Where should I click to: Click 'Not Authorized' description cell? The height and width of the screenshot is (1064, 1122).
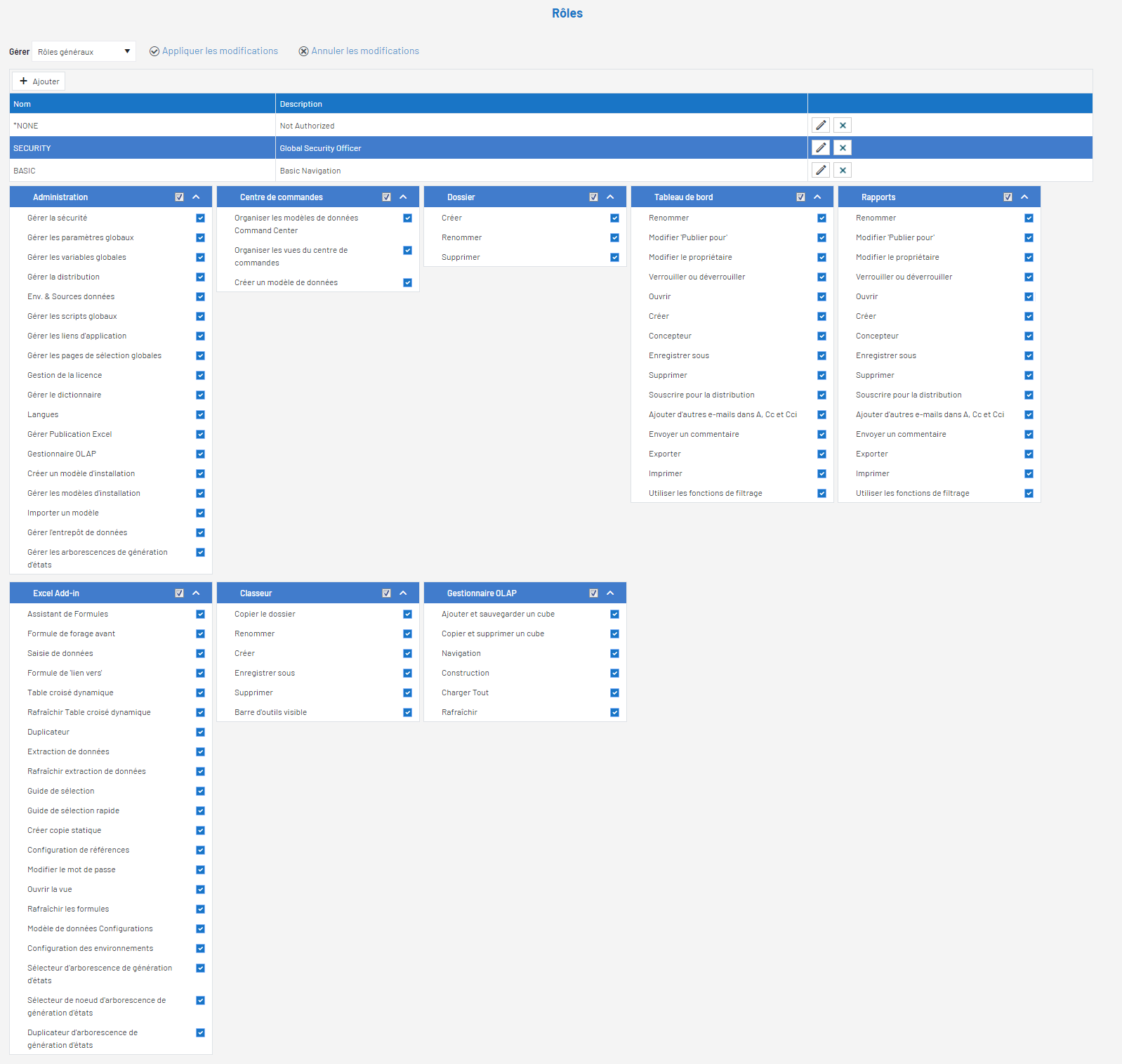[541, 125]
